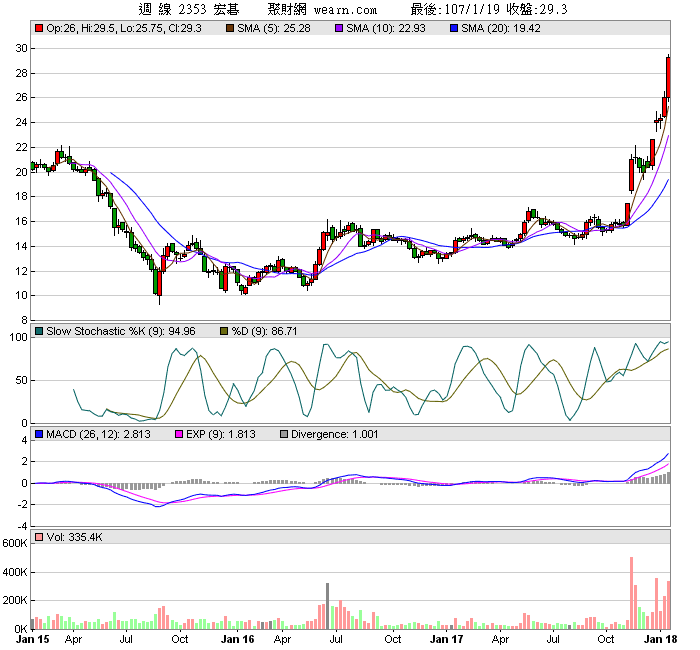Click the volume axis label '600K'
700x650 pixels.
coord(15,543)
